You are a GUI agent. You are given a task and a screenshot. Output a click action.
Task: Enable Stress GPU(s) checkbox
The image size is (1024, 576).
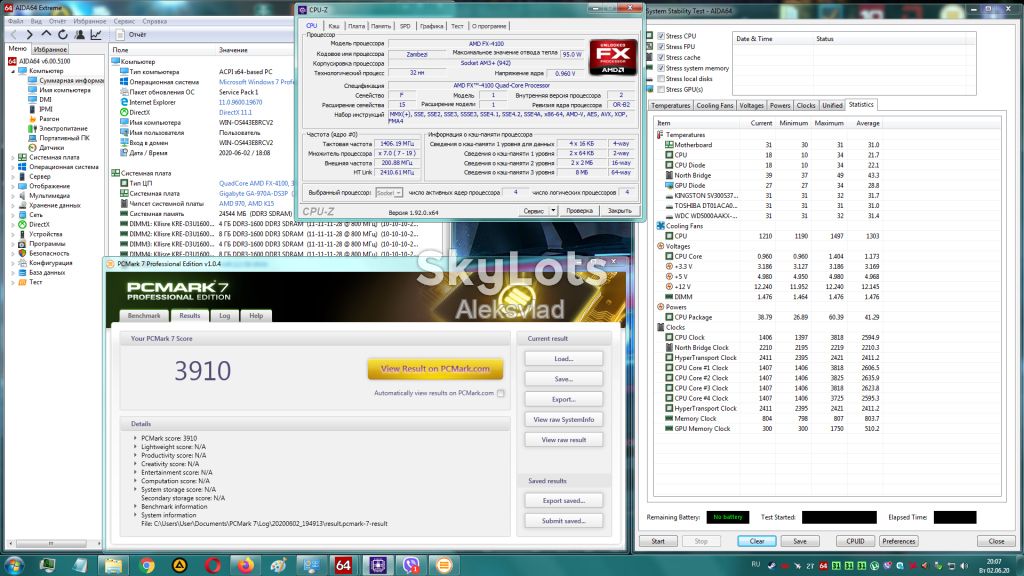coord(661,89)
